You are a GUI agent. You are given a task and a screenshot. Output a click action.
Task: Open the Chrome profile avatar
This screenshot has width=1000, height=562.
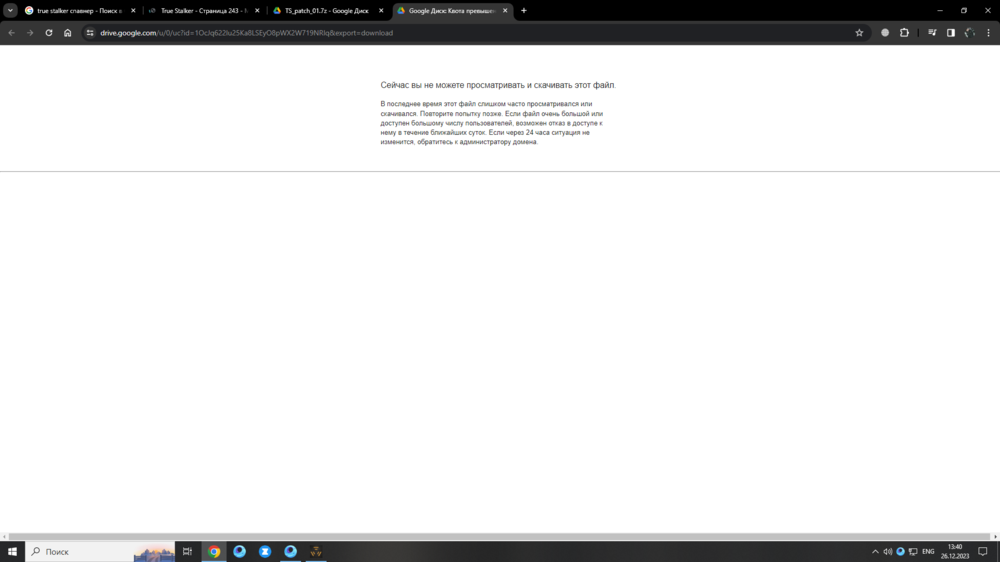point(970,33)
